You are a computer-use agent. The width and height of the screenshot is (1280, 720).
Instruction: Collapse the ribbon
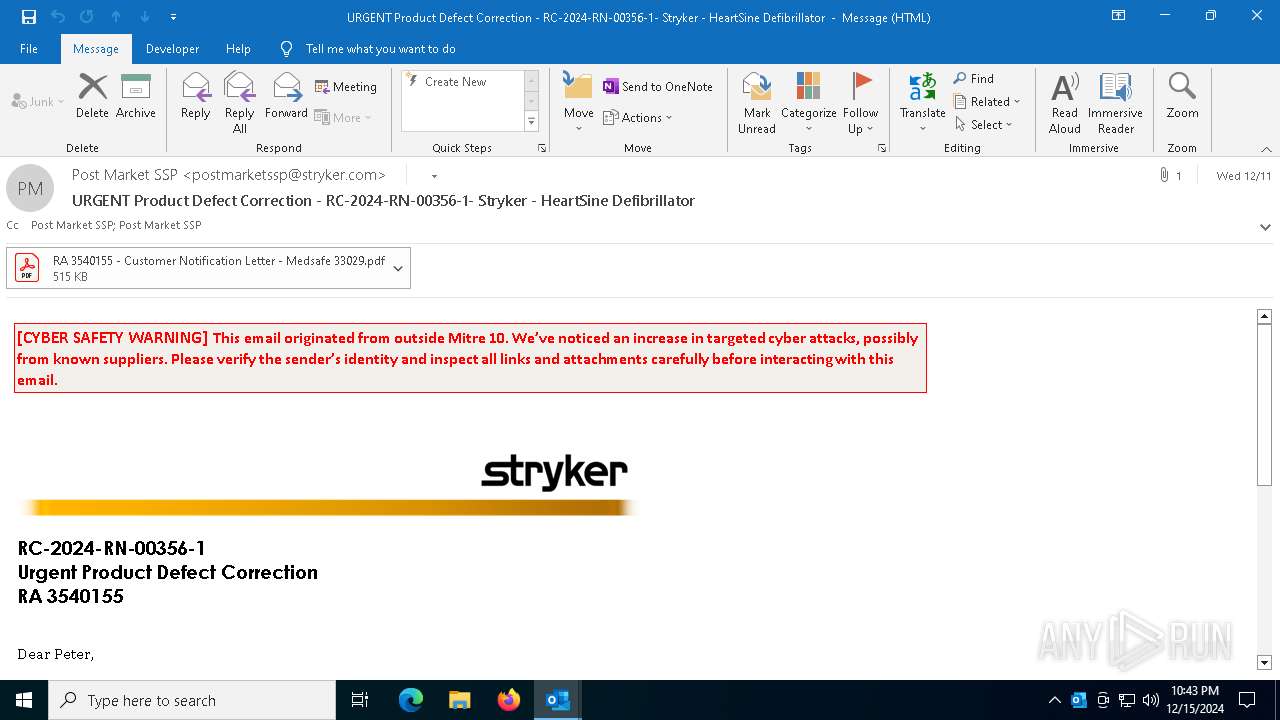pos(1265,149)
